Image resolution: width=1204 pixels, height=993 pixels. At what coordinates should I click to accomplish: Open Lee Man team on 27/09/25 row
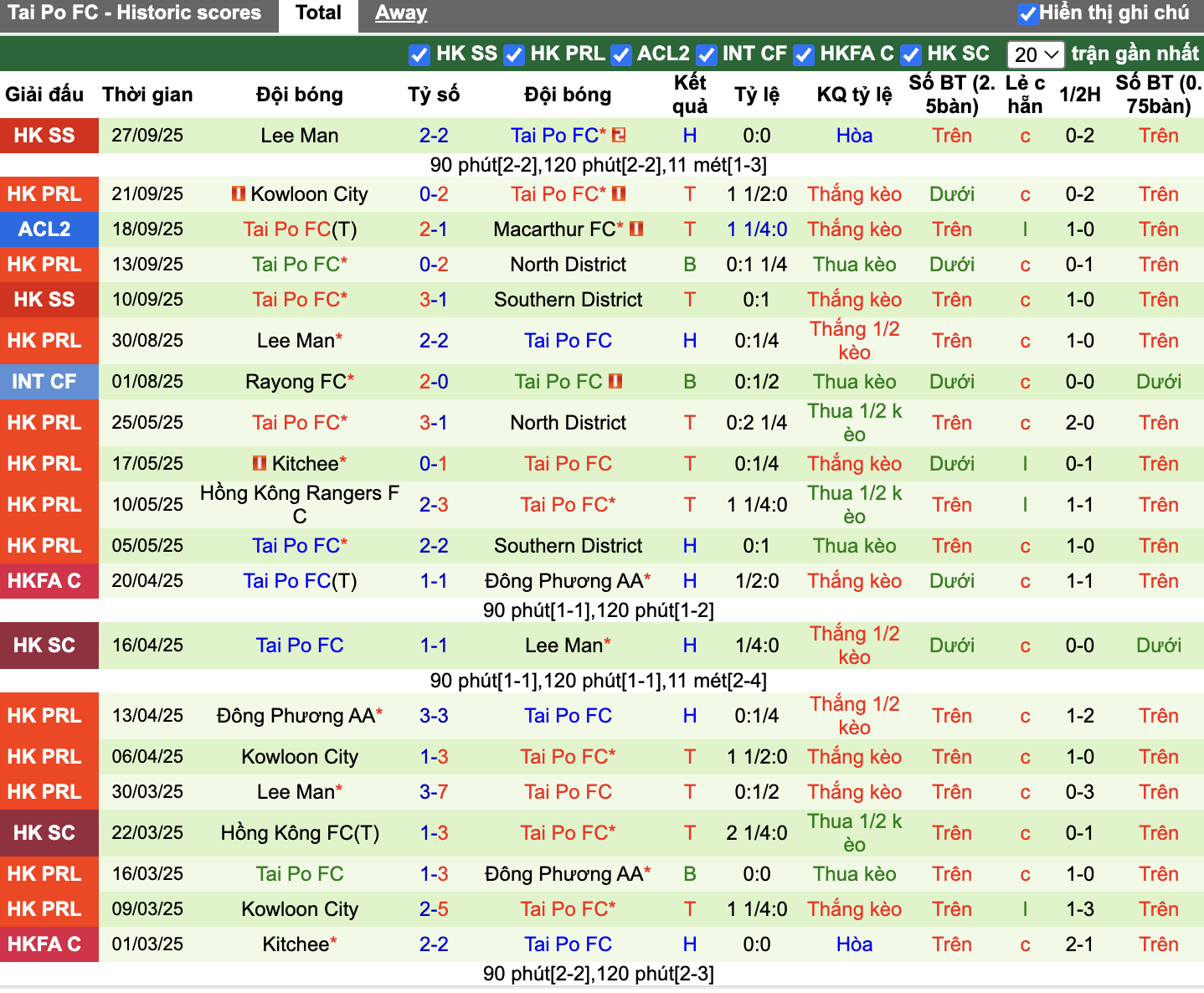coord(300,136)
